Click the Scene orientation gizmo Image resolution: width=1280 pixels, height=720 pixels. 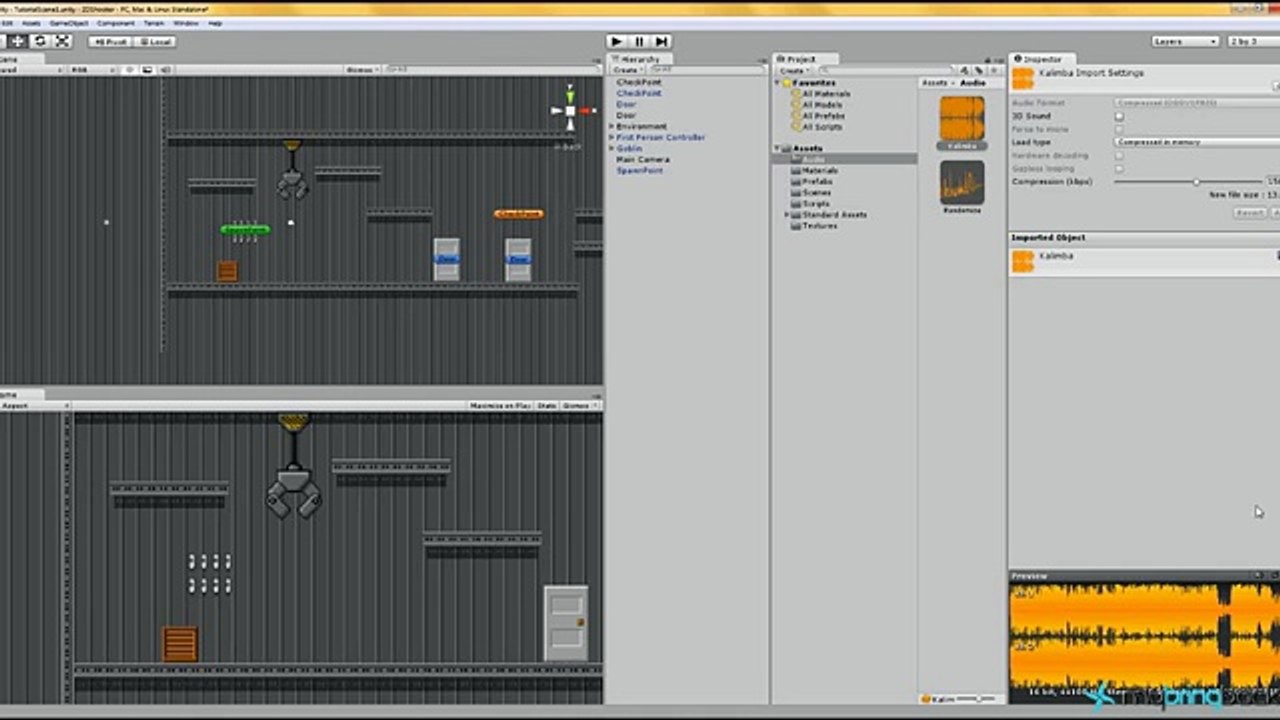[570, 110]
